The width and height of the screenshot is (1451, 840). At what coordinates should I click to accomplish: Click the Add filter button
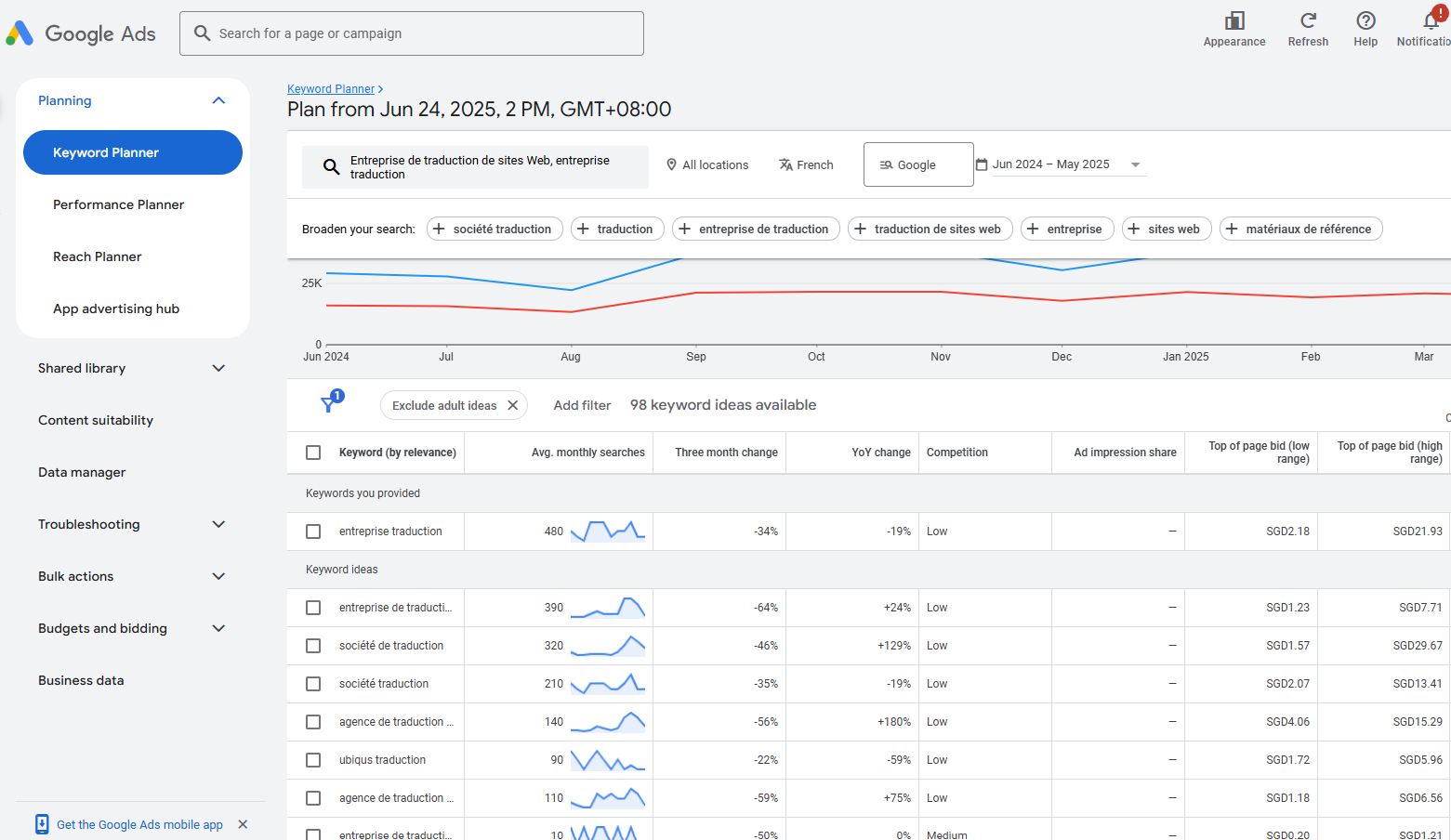582,405
